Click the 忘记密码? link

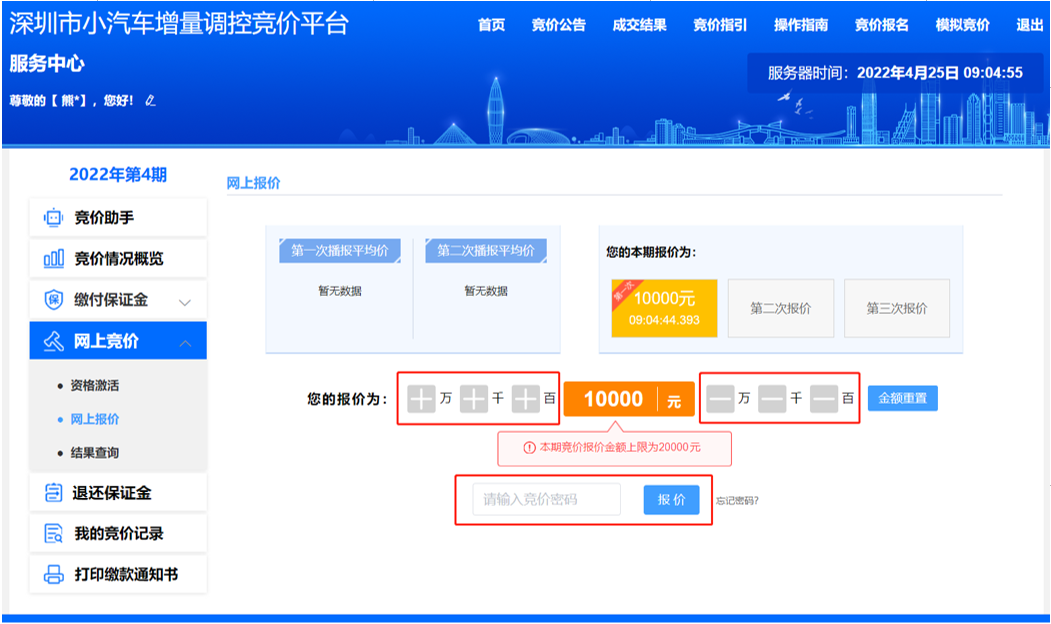pos(737,501)
